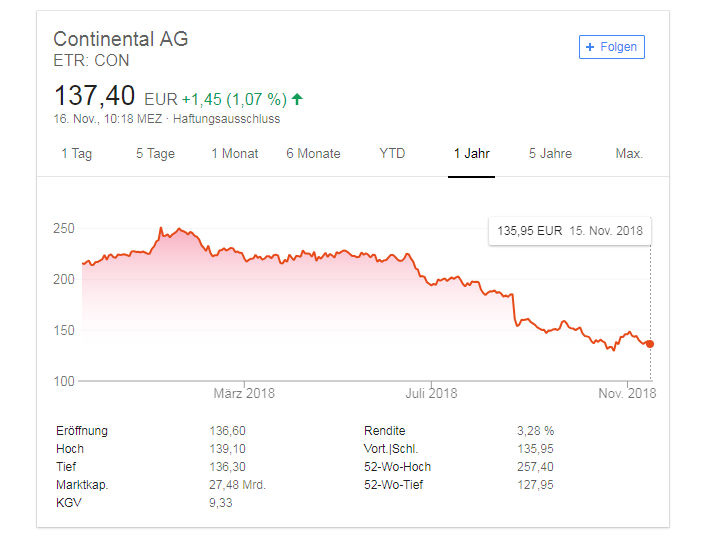This screenshot has height=537, width=717.
Task: Click the Nov. 2018 axis label
Action: 627,393
